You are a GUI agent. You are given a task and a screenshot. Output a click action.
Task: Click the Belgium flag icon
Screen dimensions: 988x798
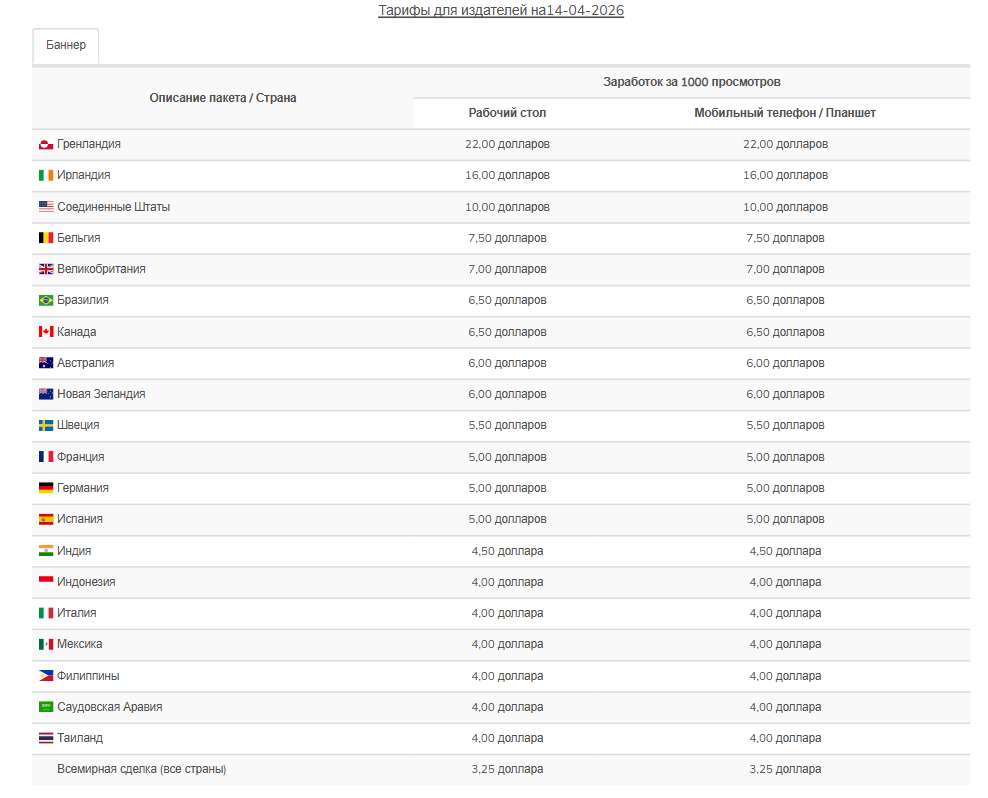(x=46, y=238)
